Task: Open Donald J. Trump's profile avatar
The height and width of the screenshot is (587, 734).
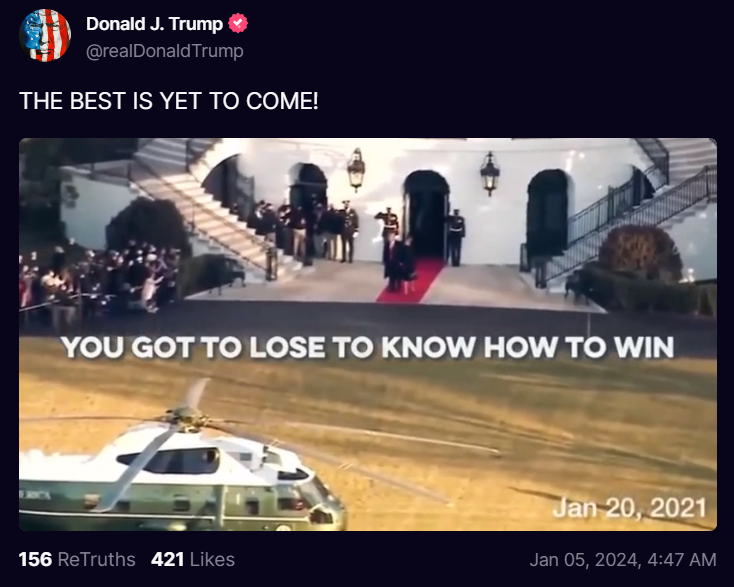Action: click(45, 36)
